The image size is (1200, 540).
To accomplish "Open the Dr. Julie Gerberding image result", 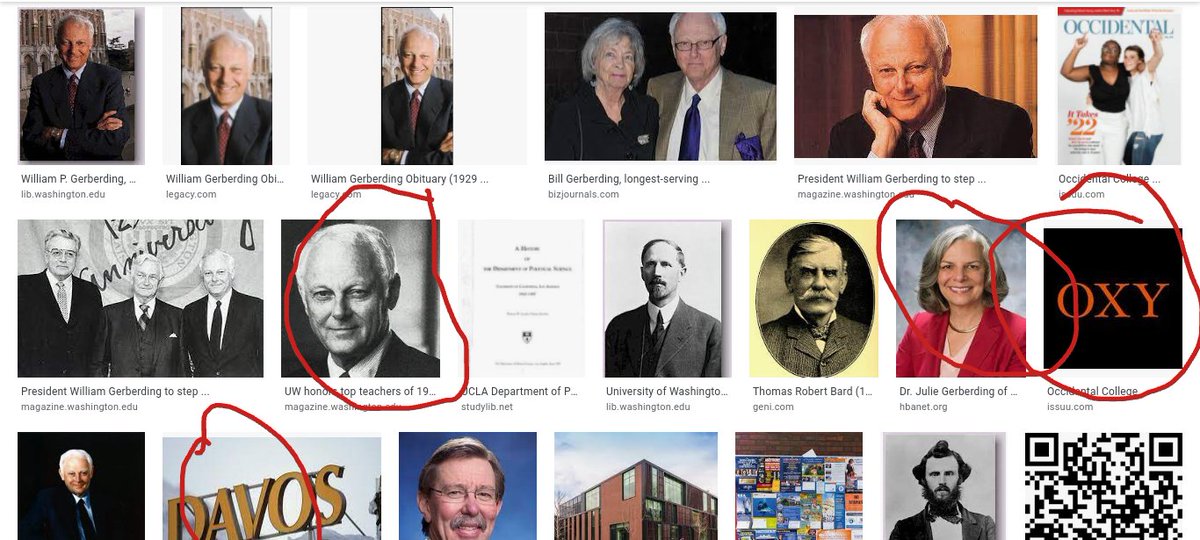I will (x=961, y=299).
